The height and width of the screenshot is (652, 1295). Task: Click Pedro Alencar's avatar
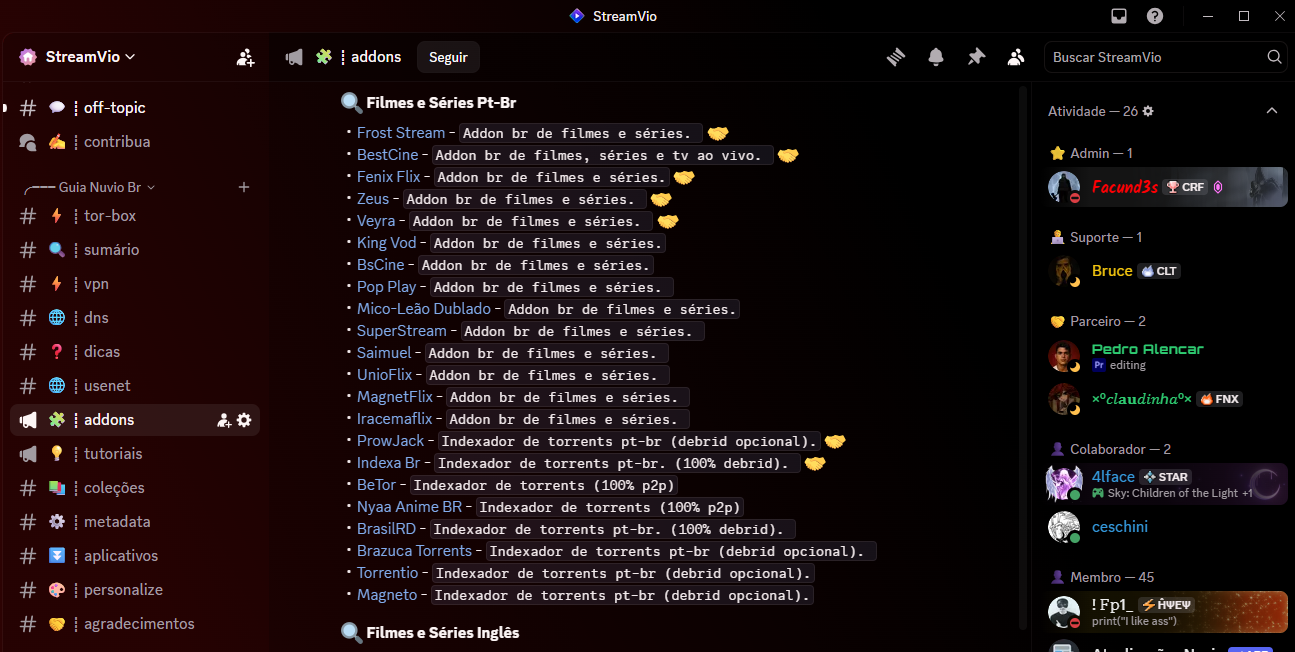pyautogui.click(x=1064, y=356)
